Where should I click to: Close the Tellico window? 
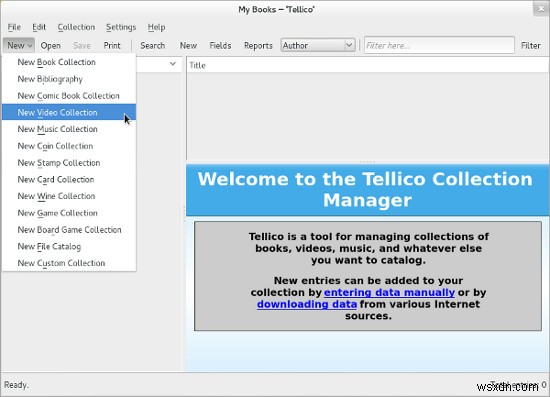(x=541, y=9)
